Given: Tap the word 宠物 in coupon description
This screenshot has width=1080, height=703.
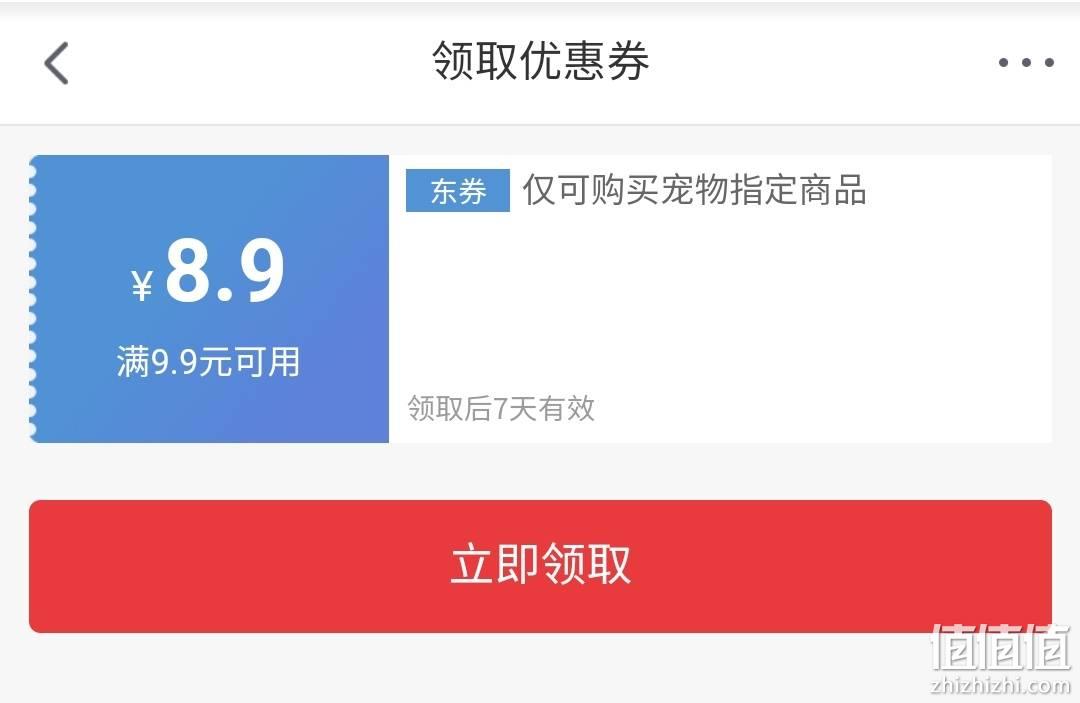Looking at the screenshot, I should [x=694, y=190].
